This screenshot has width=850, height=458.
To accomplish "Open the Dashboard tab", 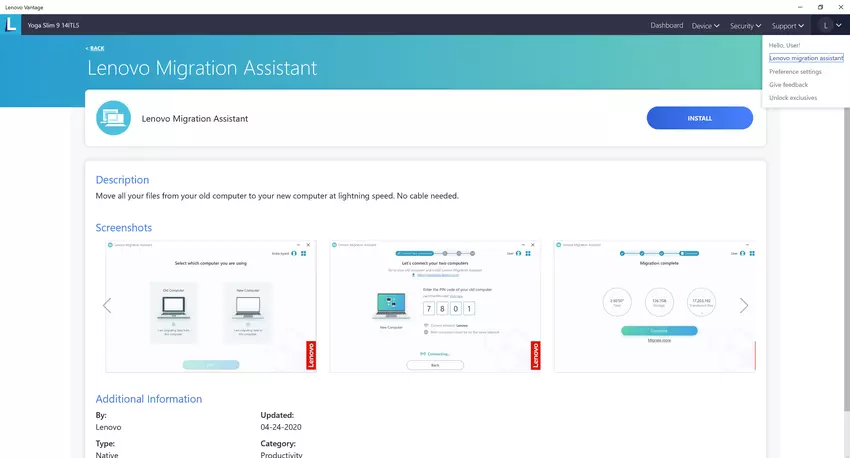I will coord(666,25).
